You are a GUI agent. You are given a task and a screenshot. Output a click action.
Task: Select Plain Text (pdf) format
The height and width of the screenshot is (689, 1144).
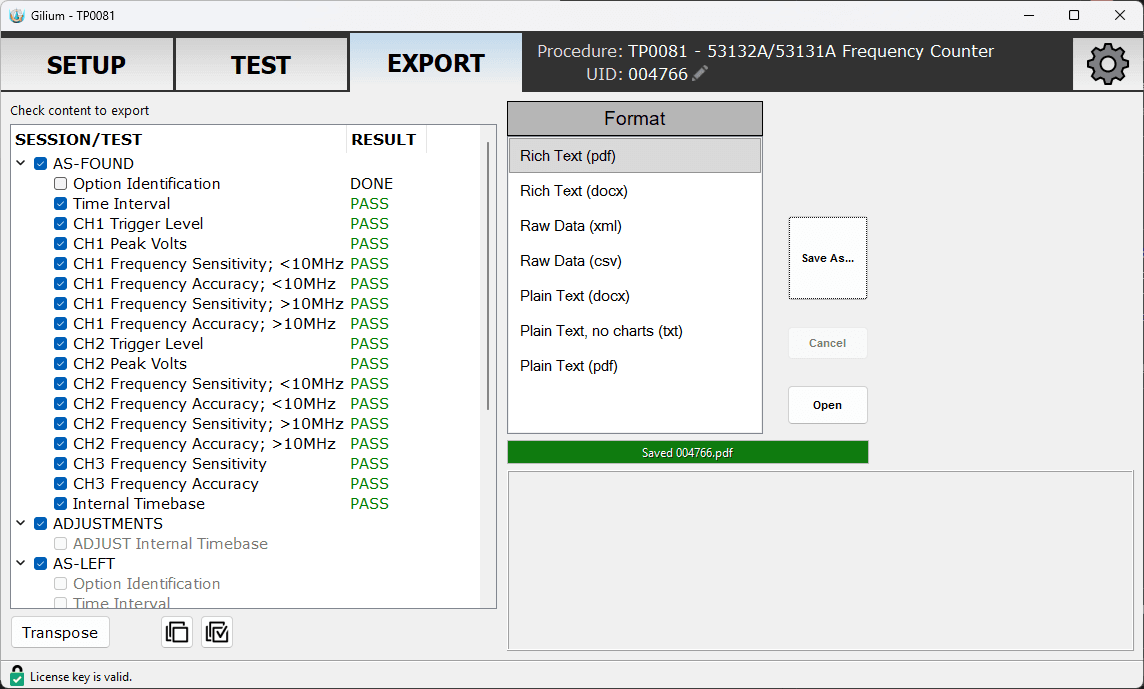[x=635, y=366]
